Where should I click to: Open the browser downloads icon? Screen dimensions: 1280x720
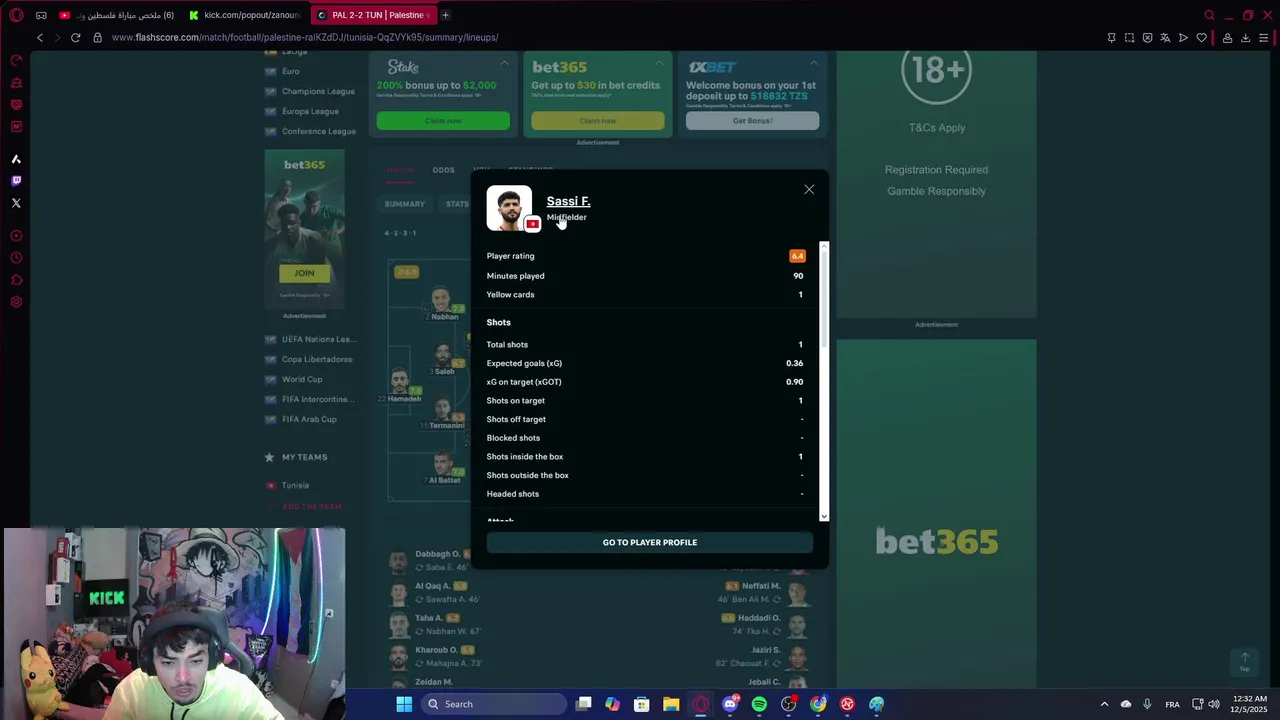pyautogui.click(x=1245, y=38)
